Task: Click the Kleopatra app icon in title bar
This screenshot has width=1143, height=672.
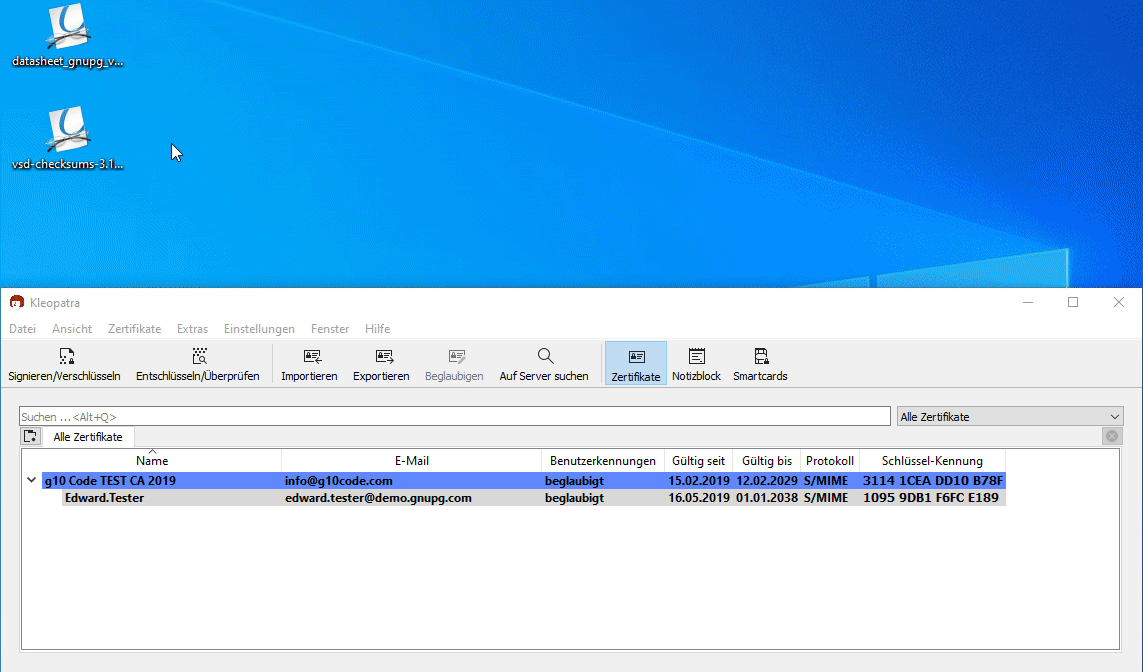Action: point(17,302)
